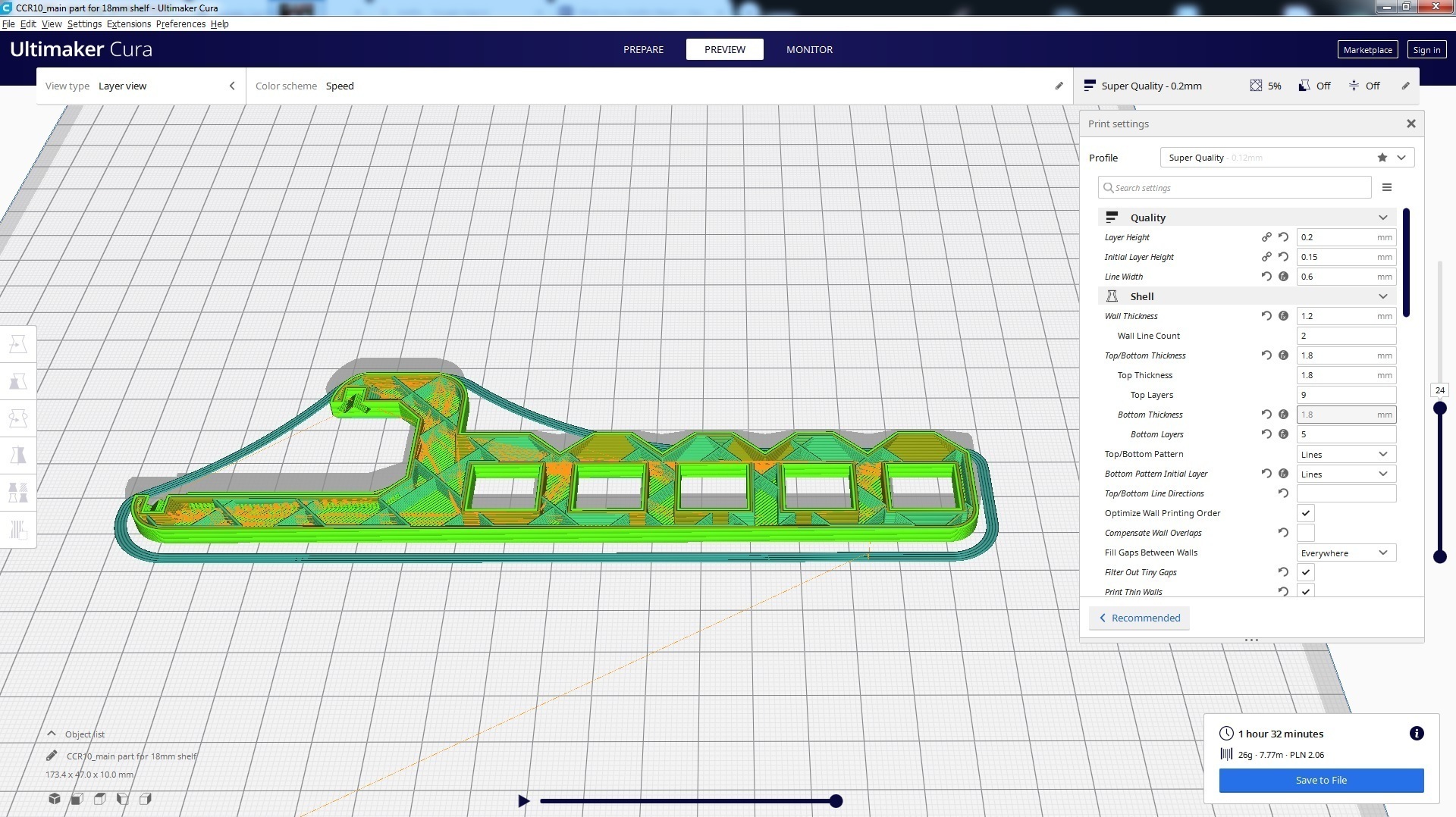
Task: Select the Mirror tool in the left toolbar
Action: (18, 455)
